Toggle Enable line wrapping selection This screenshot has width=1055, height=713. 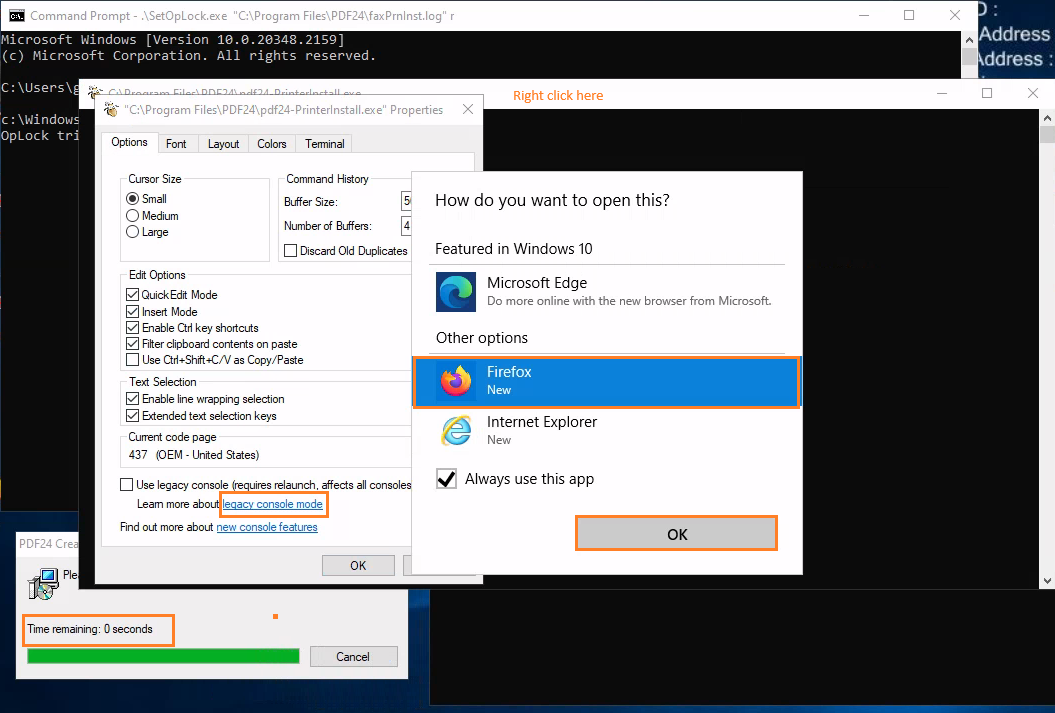[133, 399]
